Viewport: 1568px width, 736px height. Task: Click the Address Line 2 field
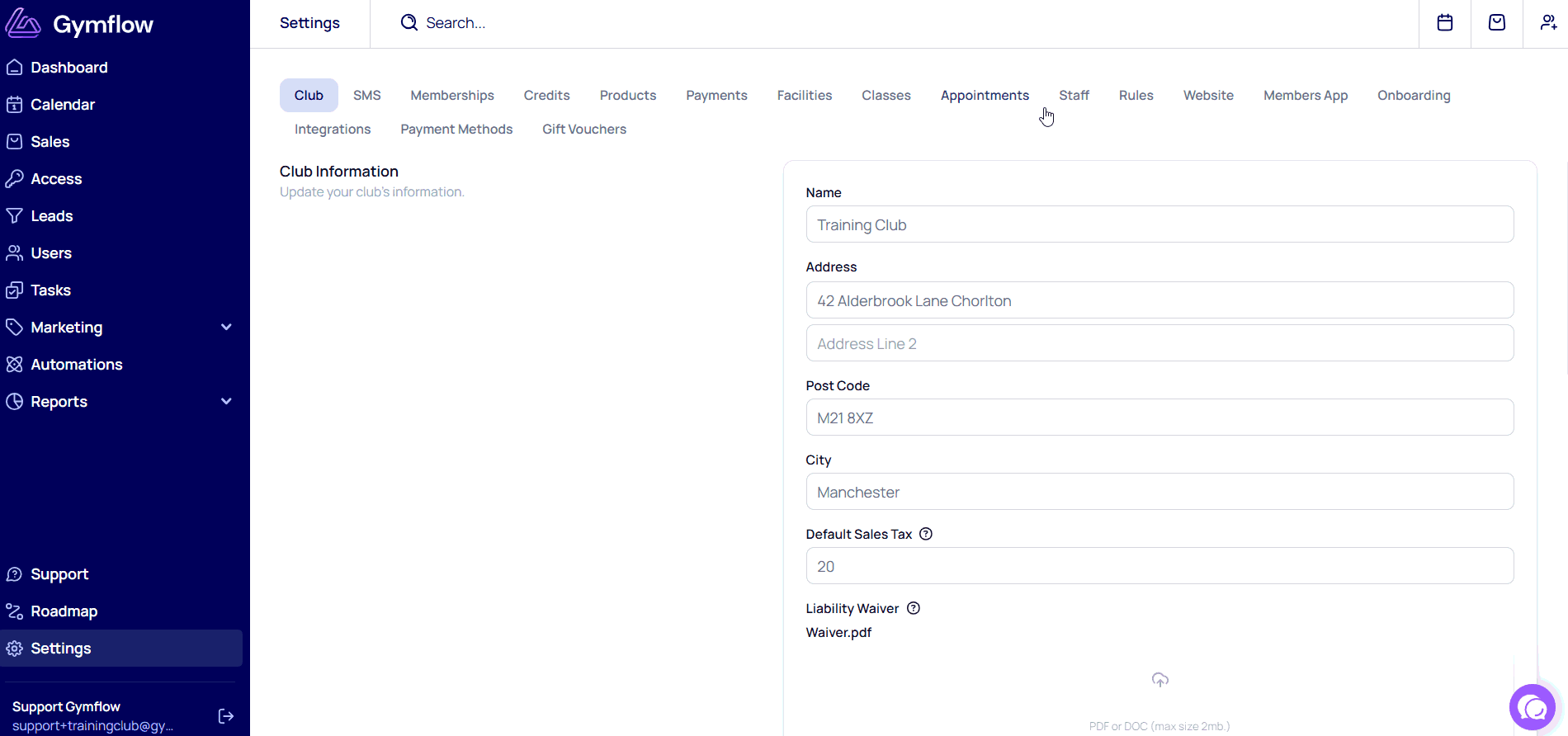[x=1159, y=343]
